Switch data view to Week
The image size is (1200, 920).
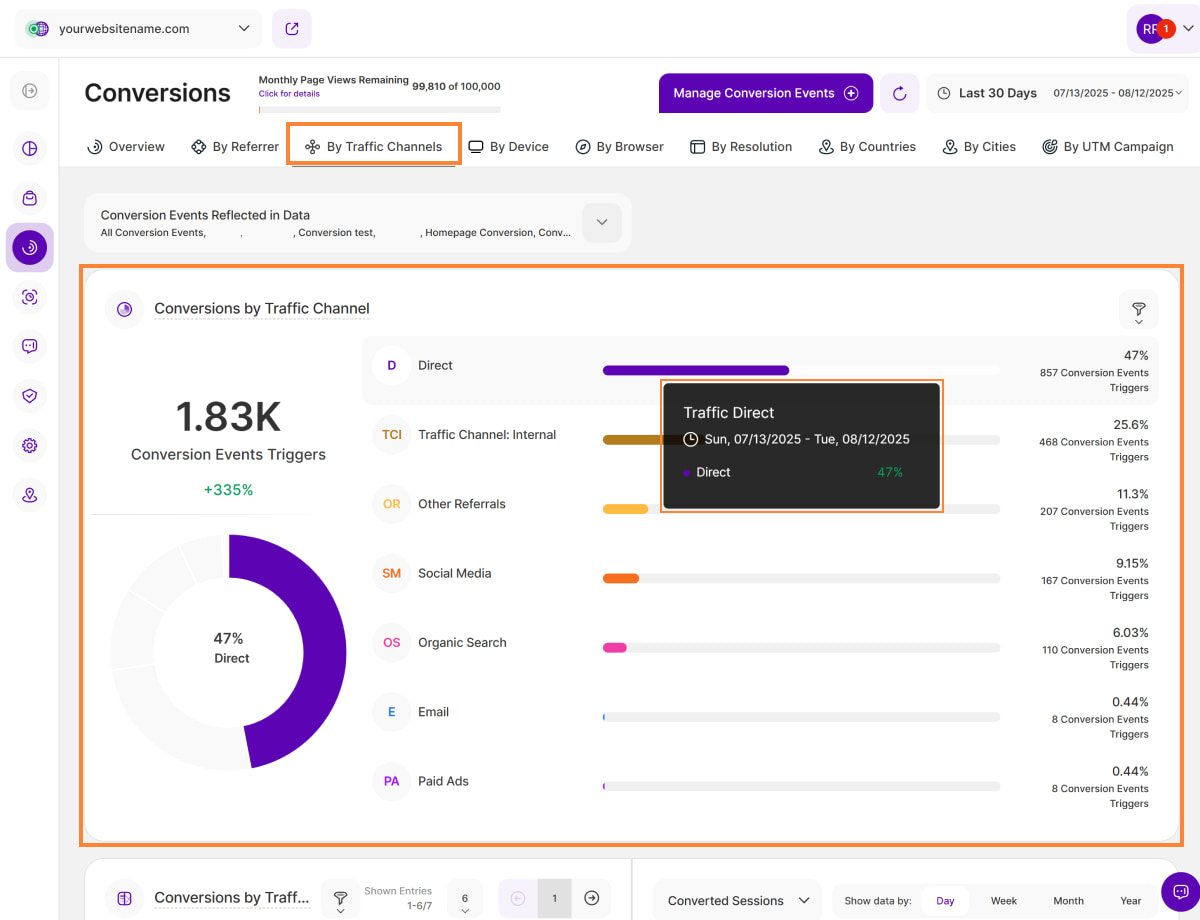[1003, 901]
